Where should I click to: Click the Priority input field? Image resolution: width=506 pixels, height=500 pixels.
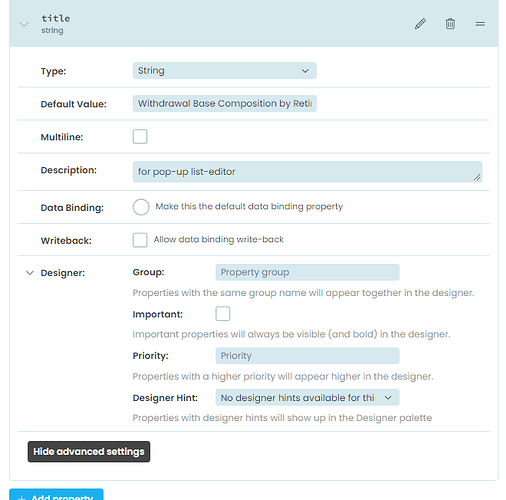coord(307,356)
